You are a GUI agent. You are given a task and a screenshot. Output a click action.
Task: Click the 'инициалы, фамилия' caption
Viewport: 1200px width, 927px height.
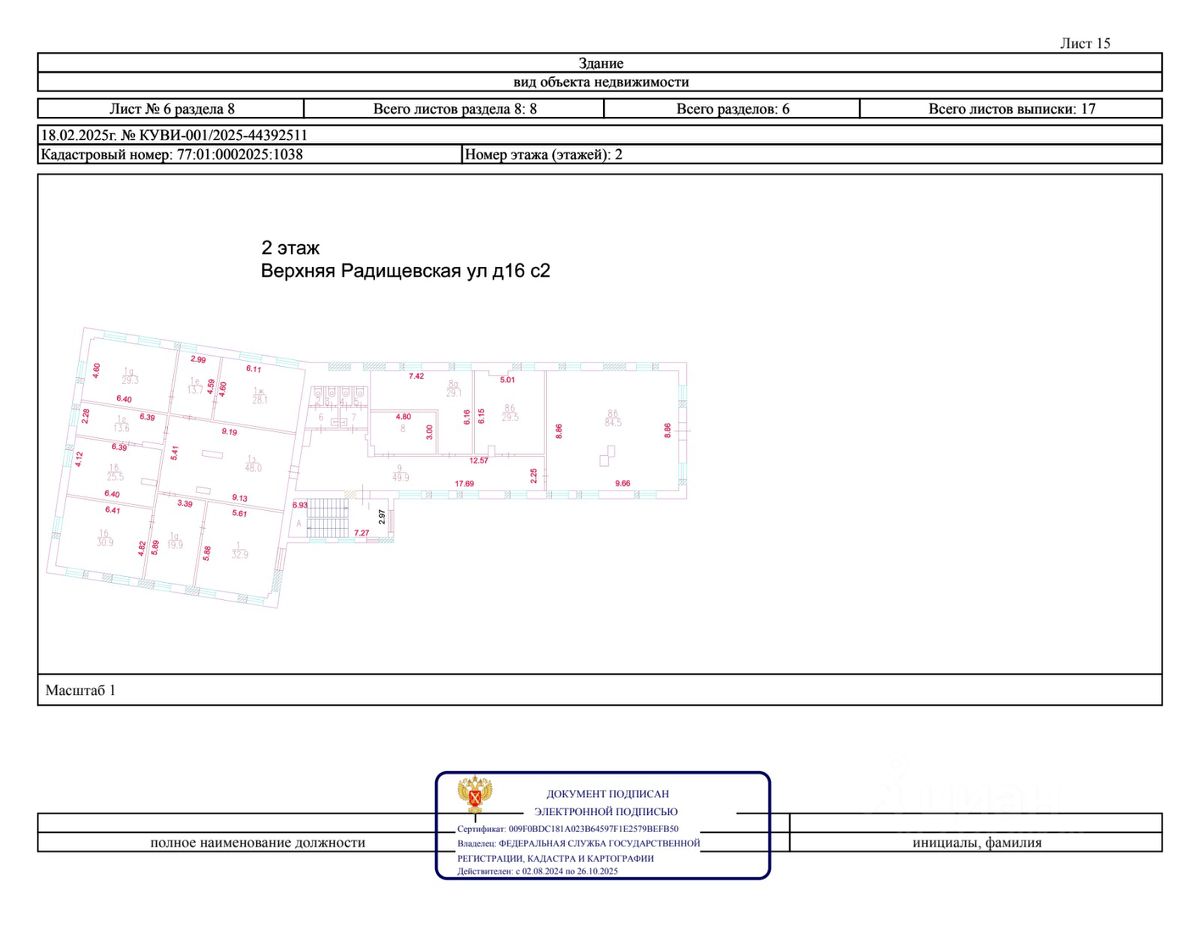tap(977, 843)
